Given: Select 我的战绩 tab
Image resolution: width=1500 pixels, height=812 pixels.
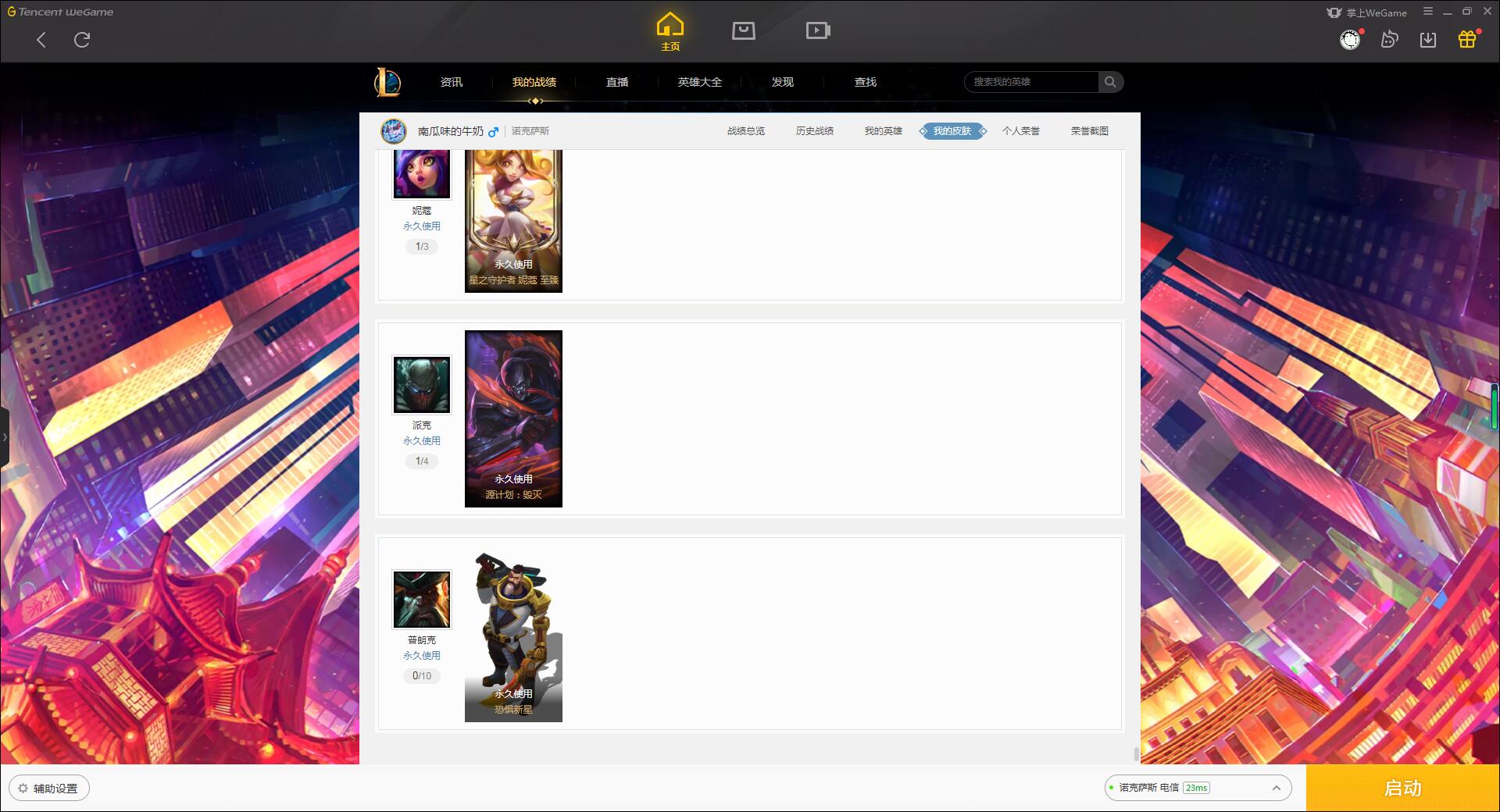Looking at the screenshot, I should pyautogui.click(x=534, y=82).
